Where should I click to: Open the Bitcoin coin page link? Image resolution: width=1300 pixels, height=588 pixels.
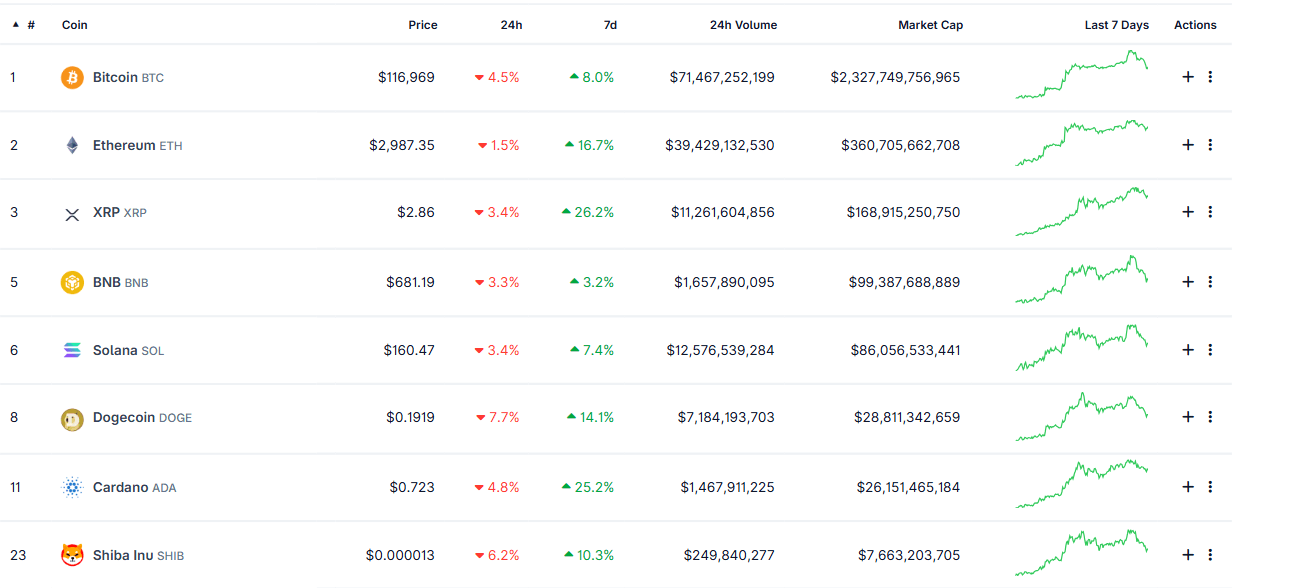(x=115, y=77)
